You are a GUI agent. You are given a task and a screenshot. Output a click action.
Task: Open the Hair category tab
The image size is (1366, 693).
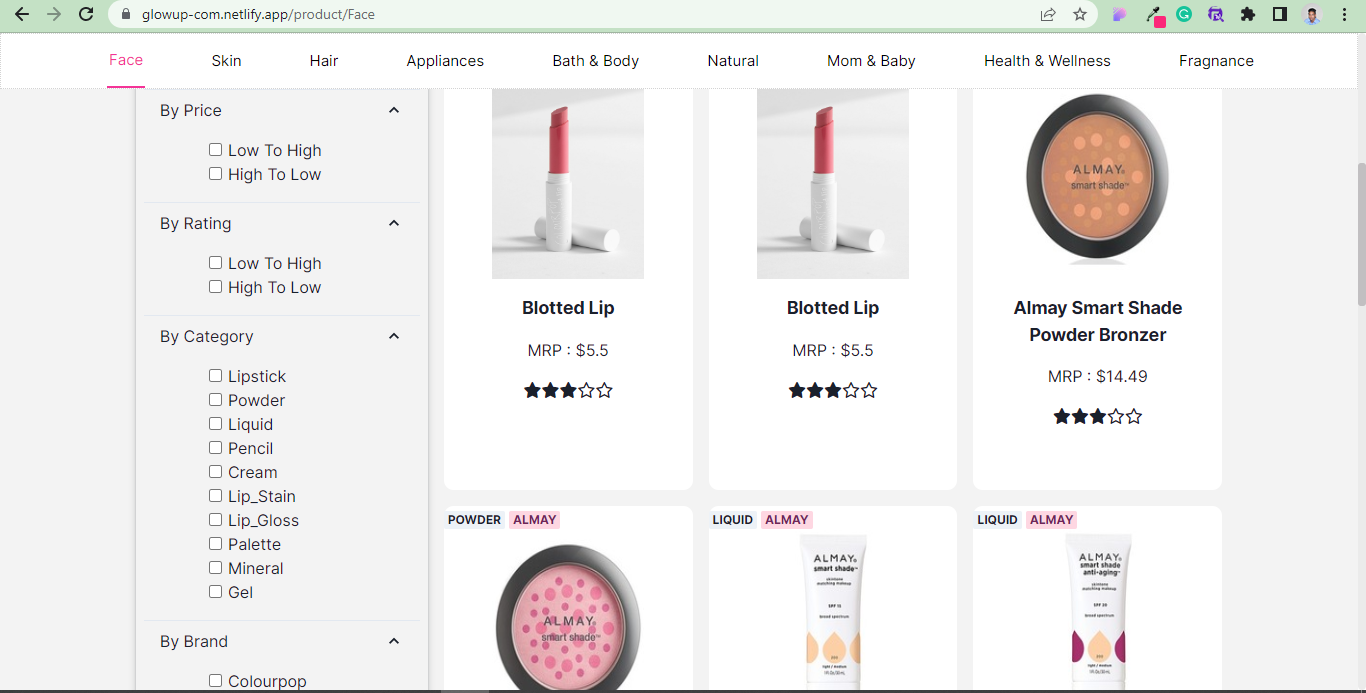point(324,61)
